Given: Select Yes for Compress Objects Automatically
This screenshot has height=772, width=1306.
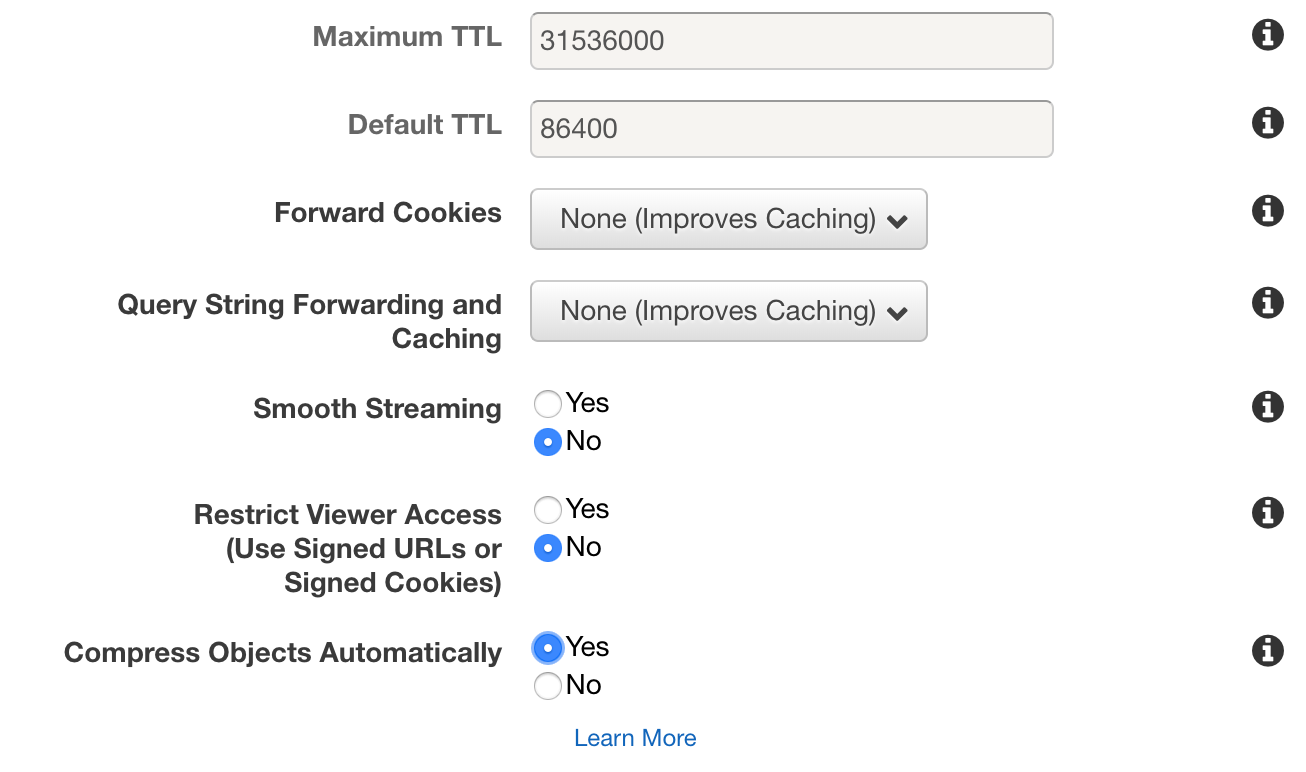Looking at the screenshot, I should pyautogui.click(x=547, y=648).
